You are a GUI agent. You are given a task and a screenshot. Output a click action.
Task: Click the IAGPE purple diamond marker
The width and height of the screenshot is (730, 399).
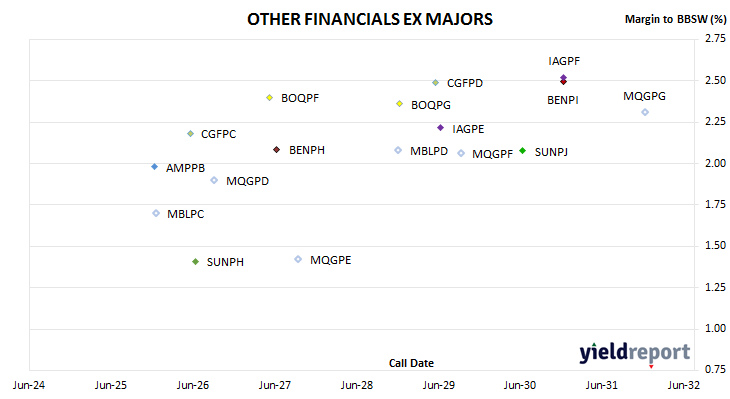[440, 128]
